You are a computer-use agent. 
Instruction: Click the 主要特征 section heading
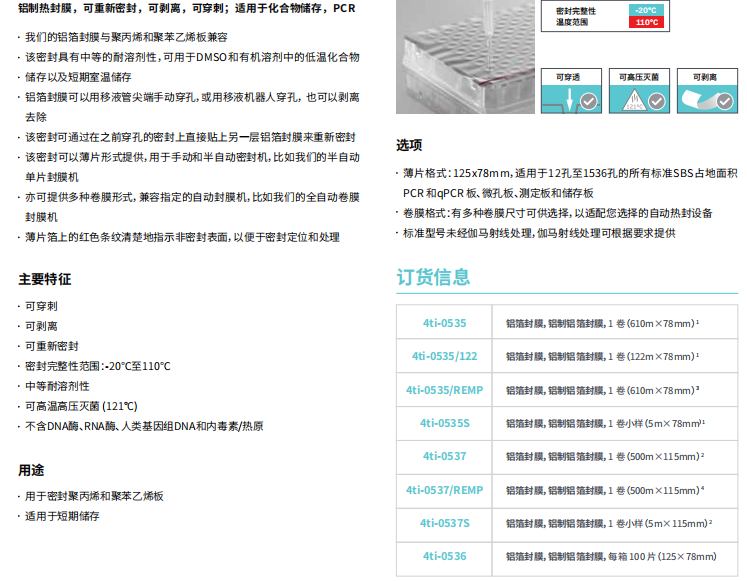coord(45,279)
